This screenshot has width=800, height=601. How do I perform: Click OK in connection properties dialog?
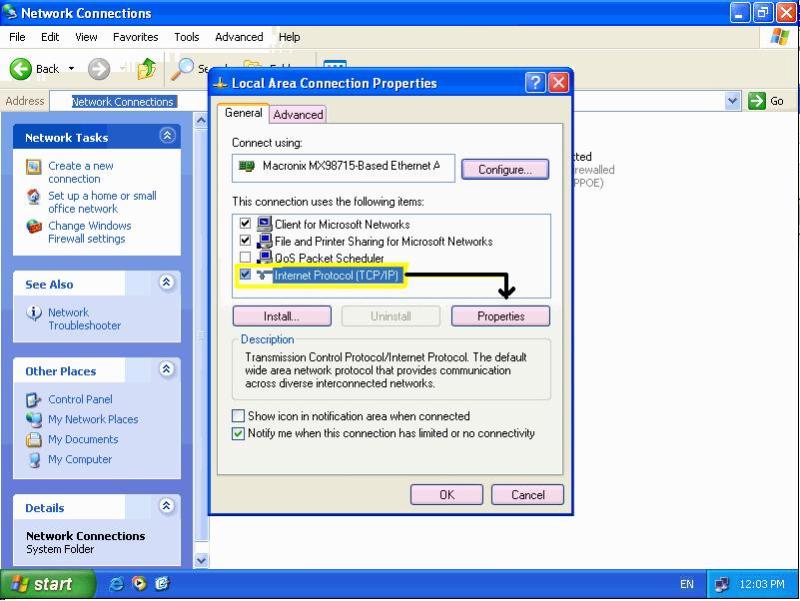click(x=446, y=495)
